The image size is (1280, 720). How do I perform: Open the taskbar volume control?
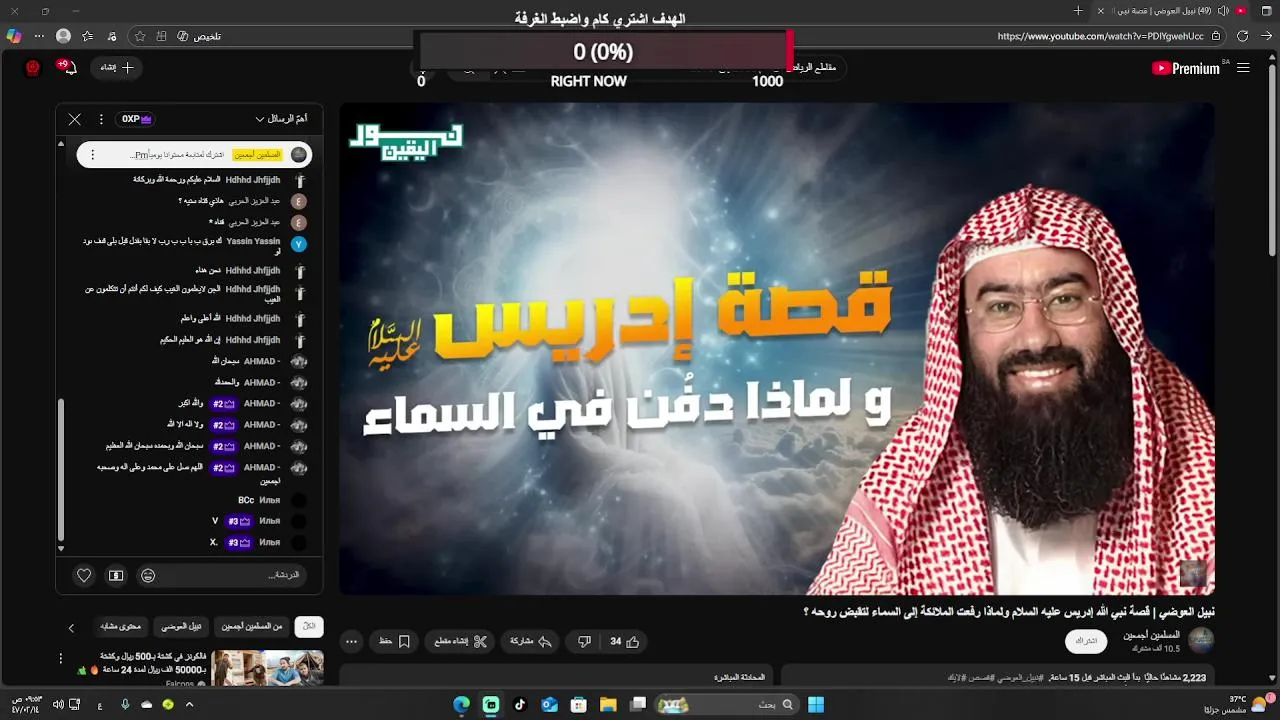coord(57,705)
